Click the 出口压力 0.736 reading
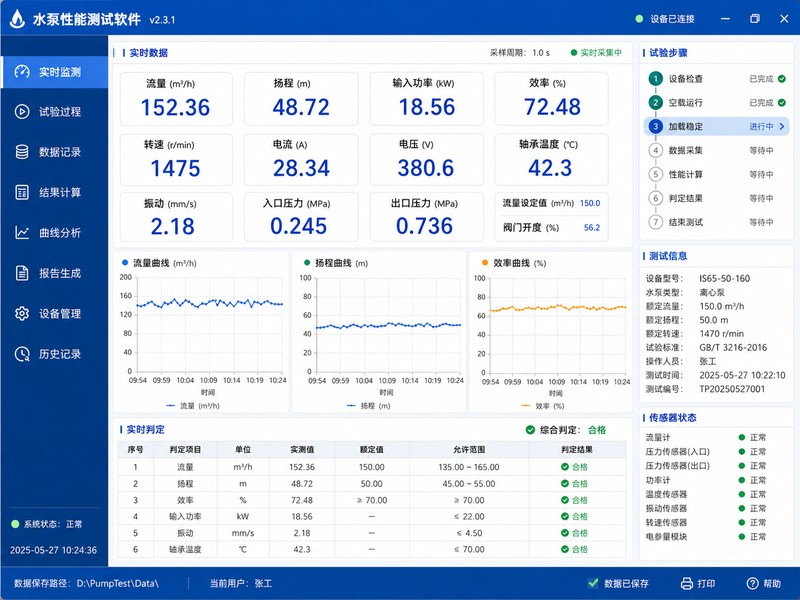The height and width of the screenshot is (600, 800). (424, 226)
